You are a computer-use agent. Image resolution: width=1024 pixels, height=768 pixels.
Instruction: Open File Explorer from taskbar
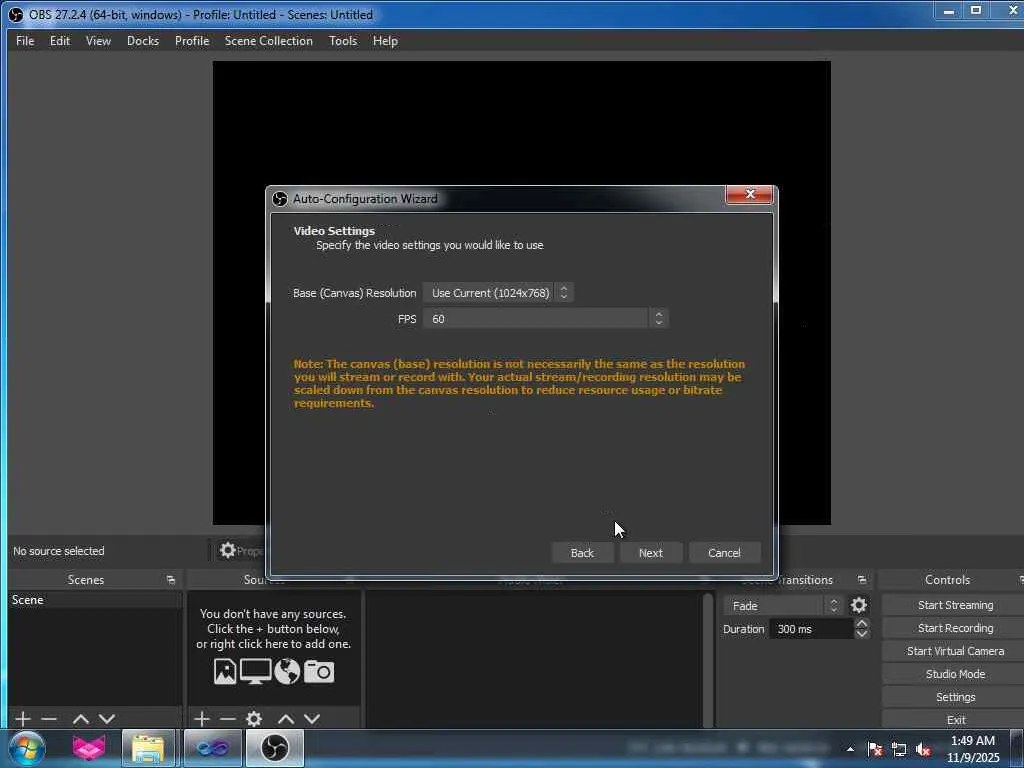coord(148,748)
